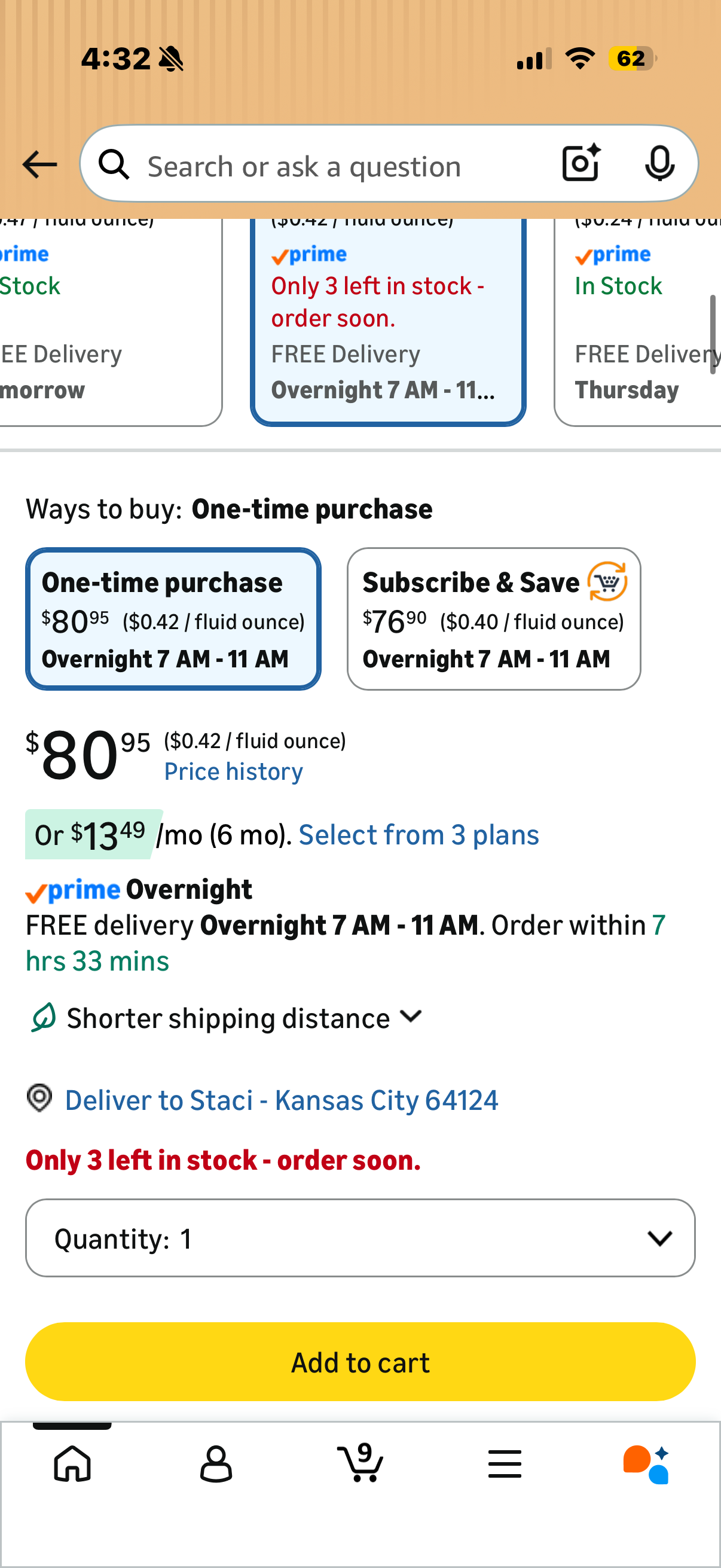Tap the microphone voice search icon

[659, 163]
